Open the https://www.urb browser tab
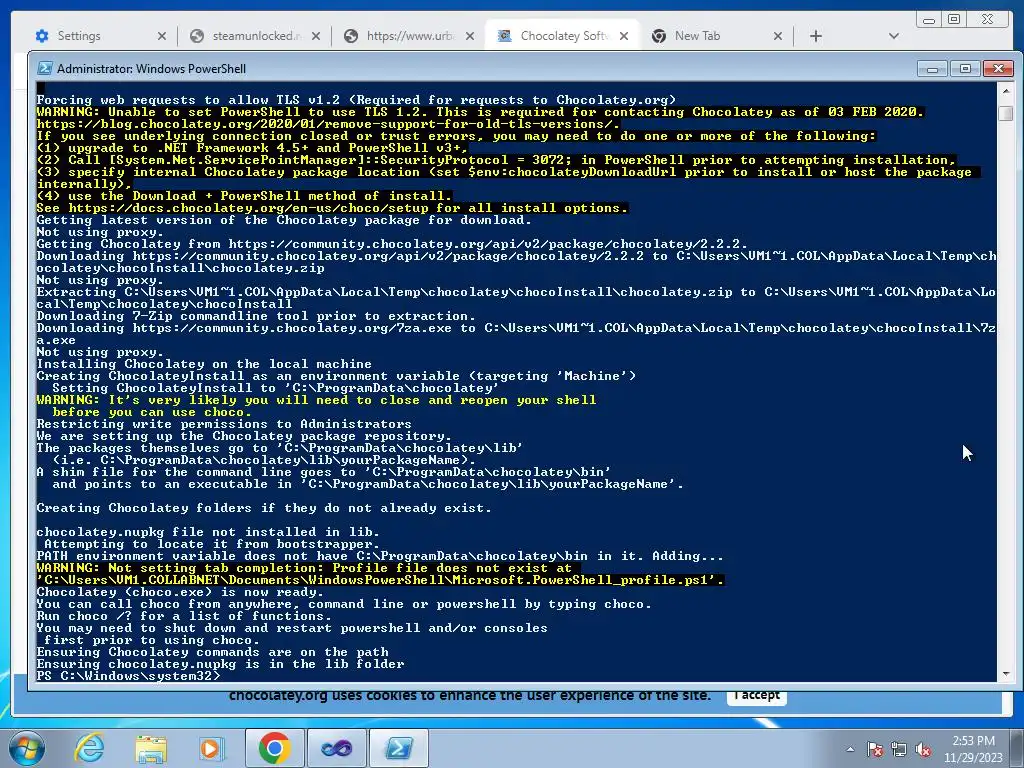The image size is (1024, 768). click(x=410, y=36)
